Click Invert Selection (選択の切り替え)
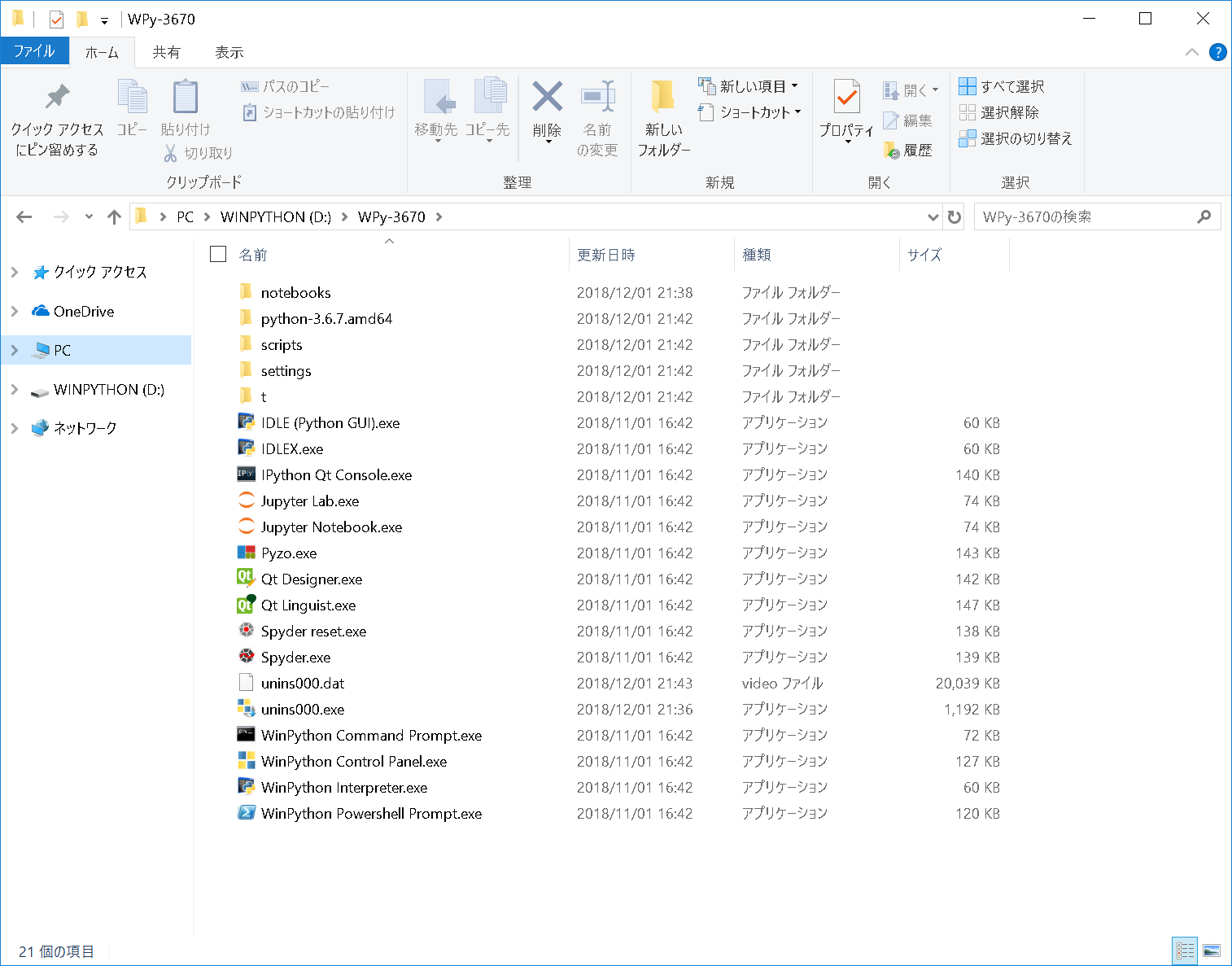The width and height of the screenshot is (1232, 966). click(x=1016, y=138)
